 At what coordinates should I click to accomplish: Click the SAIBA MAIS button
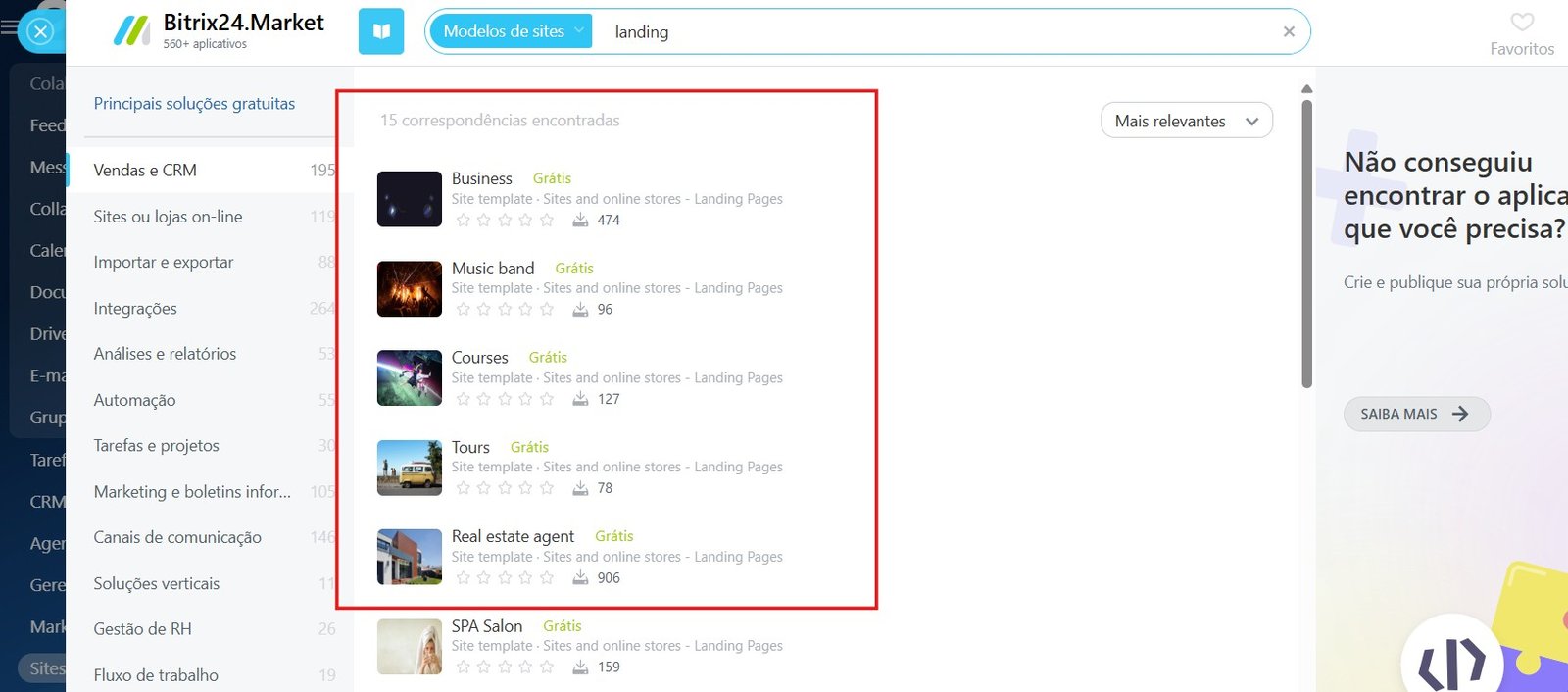point(1416,414)
